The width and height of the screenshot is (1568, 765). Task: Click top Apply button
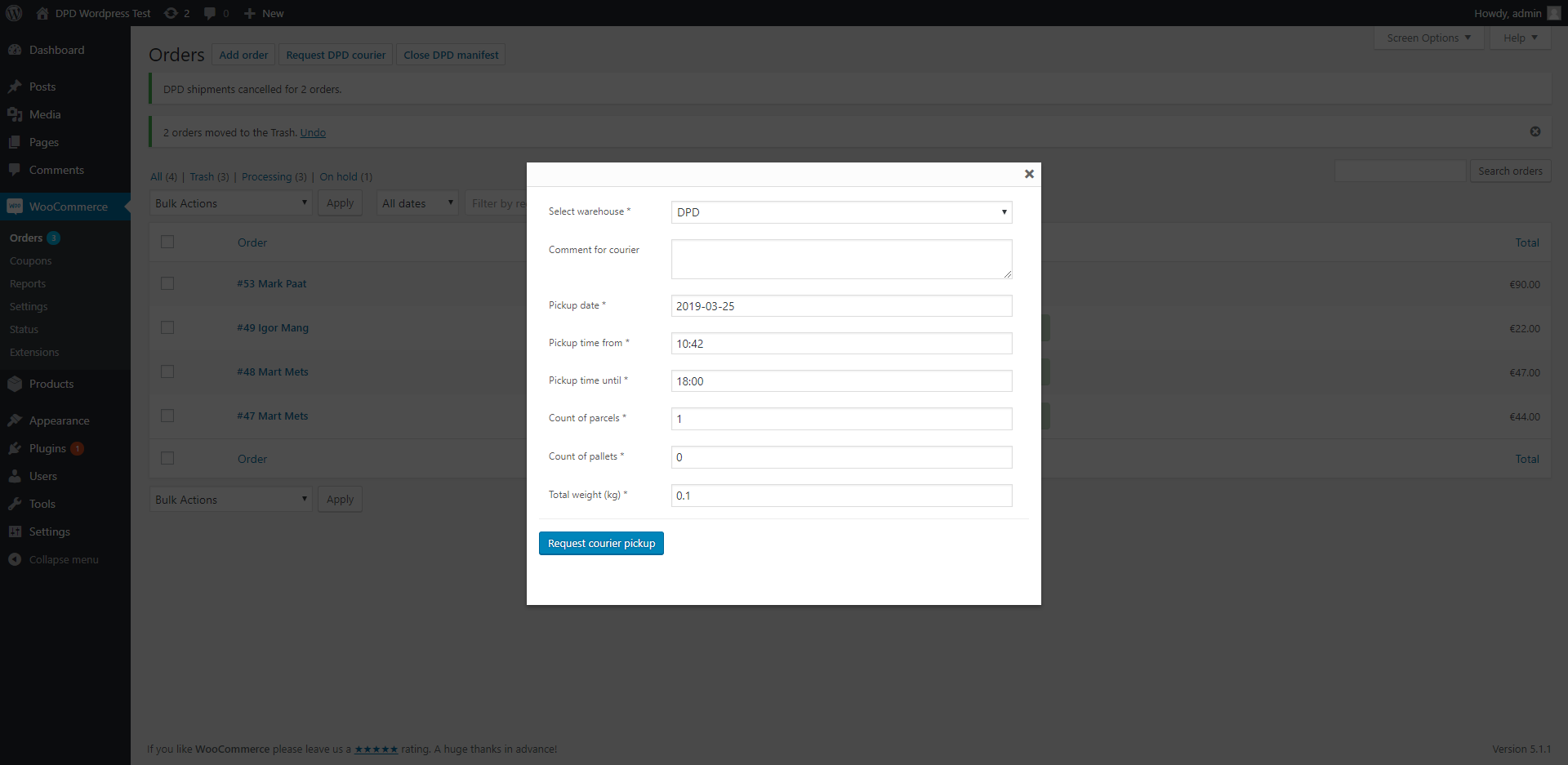(340, 203)
